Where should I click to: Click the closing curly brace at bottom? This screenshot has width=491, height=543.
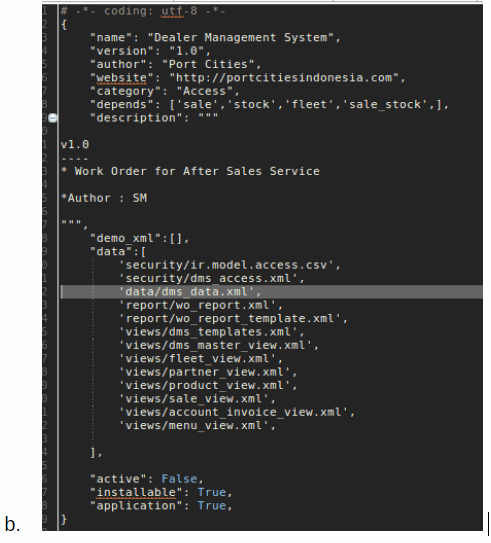coord(64,519)
